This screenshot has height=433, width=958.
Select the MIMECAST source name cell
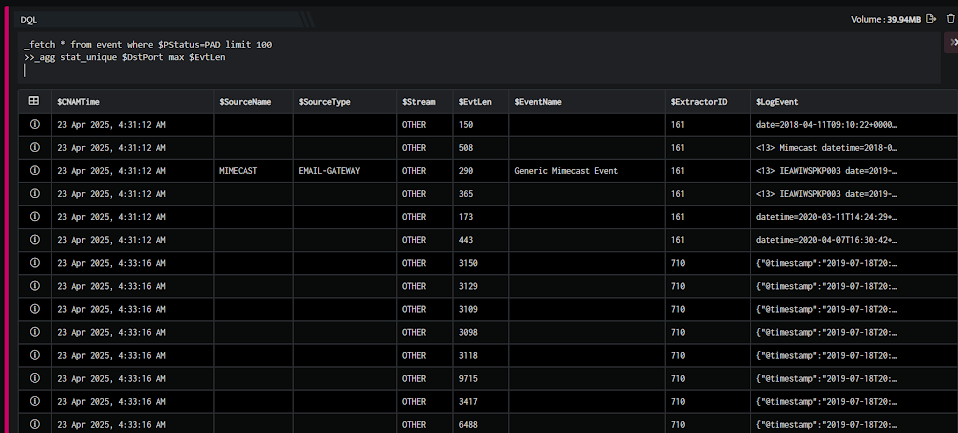tap(238, 171)
